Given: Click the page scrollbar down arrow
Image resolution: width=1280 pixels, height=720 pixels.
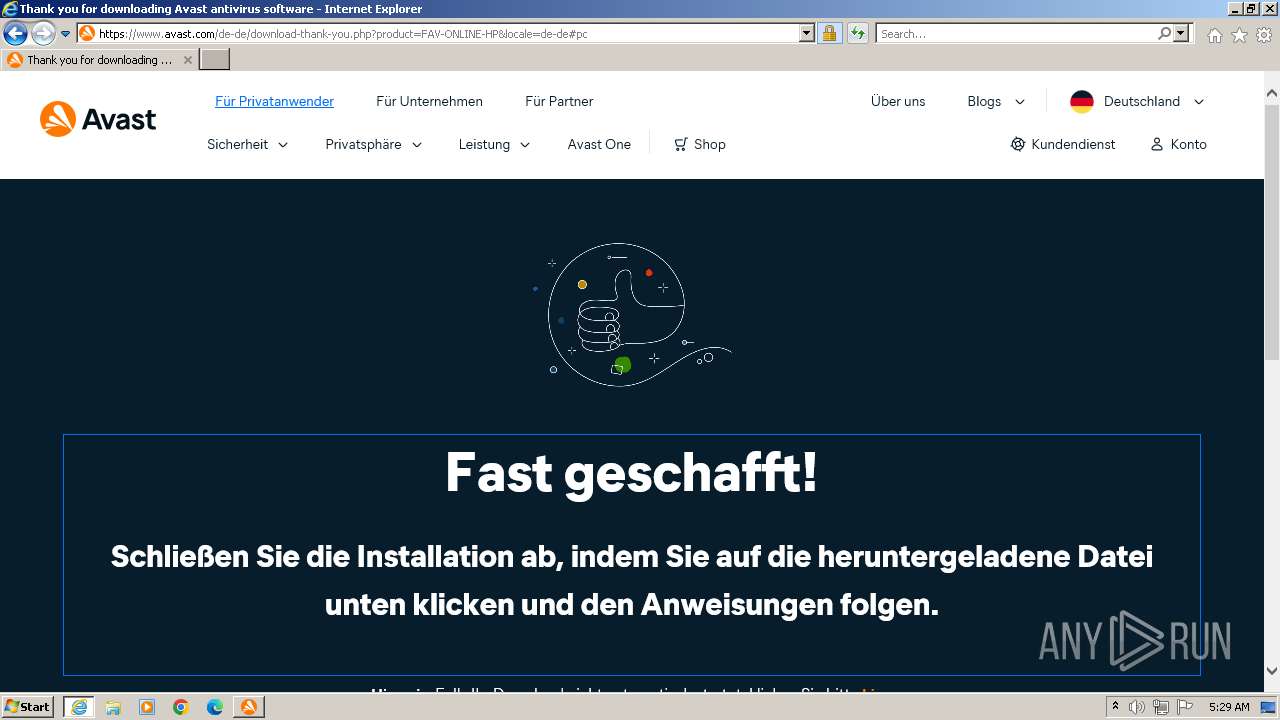Looking at the screenshot, I should click(x=1272, y=672).
